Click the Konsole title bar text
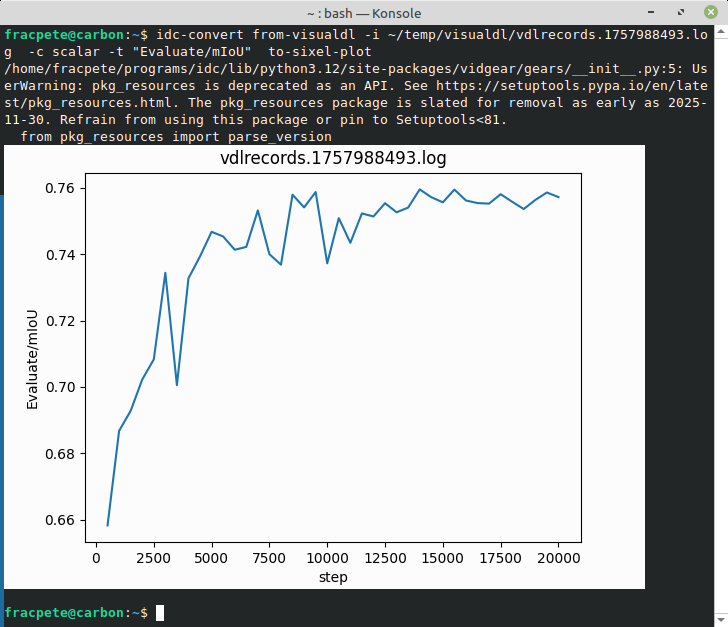The width and height of the screenshot is (728, 627). coord(364,12)
